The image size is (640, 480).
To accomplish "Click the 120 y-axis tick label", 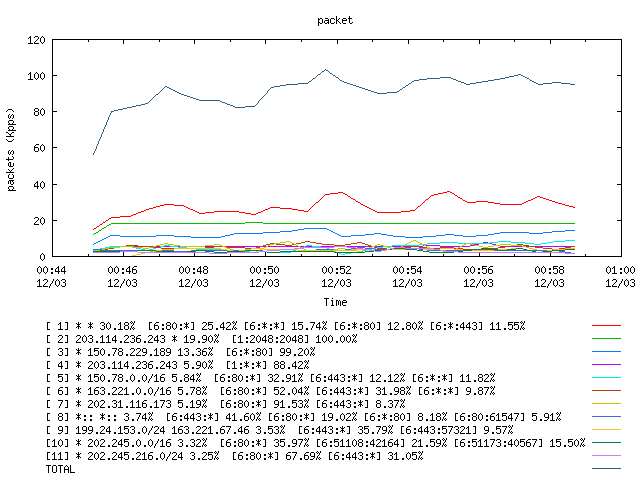I will pos(36,40).
